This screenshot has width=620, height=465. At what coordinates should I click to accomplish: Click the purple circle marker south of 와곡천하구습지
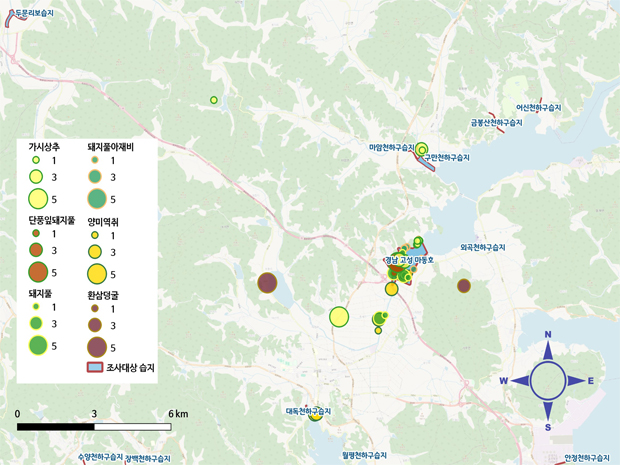(464, 286)
